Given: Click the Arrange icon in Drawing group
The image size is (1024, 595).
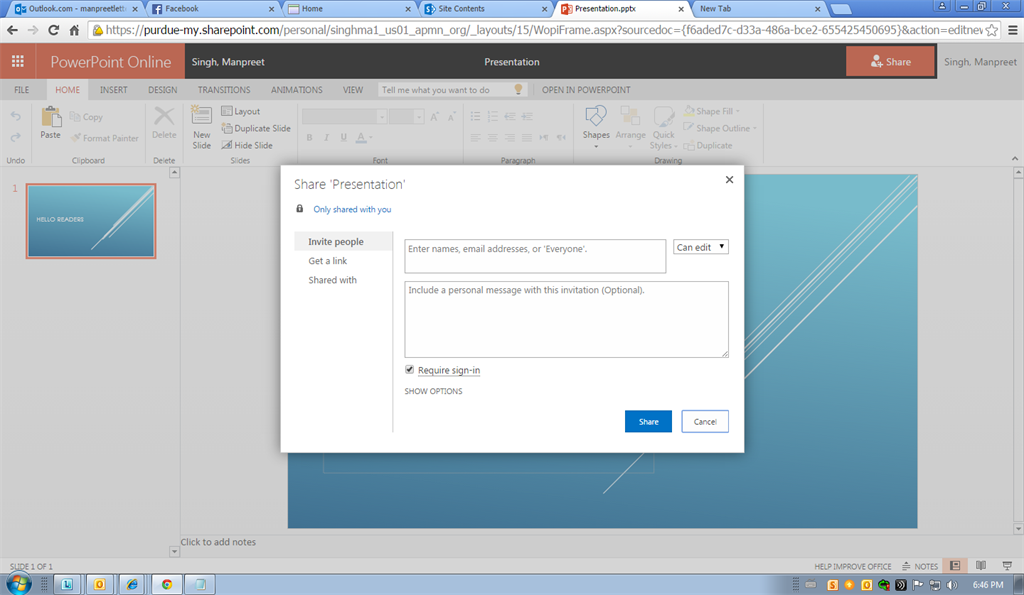Looking at the screenshot, I should click(x=630, y=117).
